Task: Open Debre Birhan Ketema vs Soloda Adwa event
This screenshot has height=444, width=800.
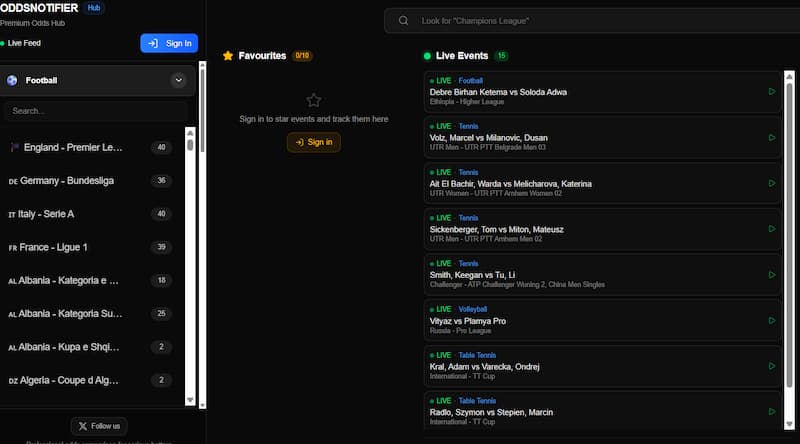Action: tap(602, 92)
